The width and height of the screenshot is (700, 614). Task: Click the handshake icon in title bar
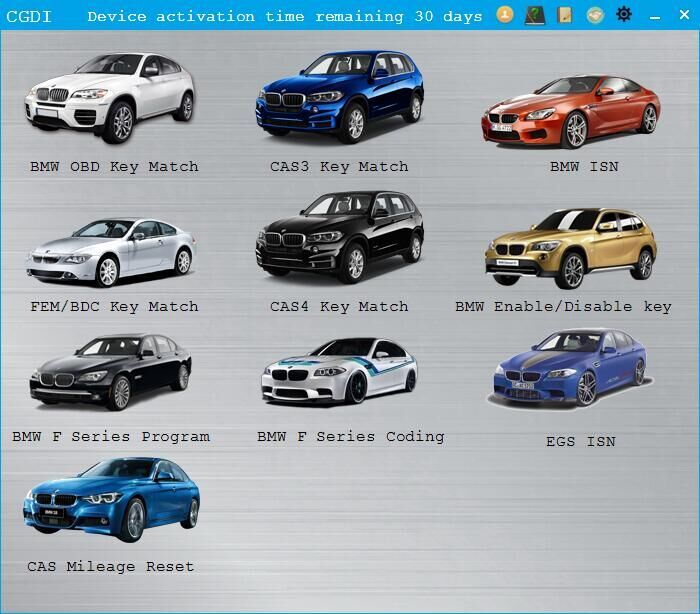click(x=595, y=16)
